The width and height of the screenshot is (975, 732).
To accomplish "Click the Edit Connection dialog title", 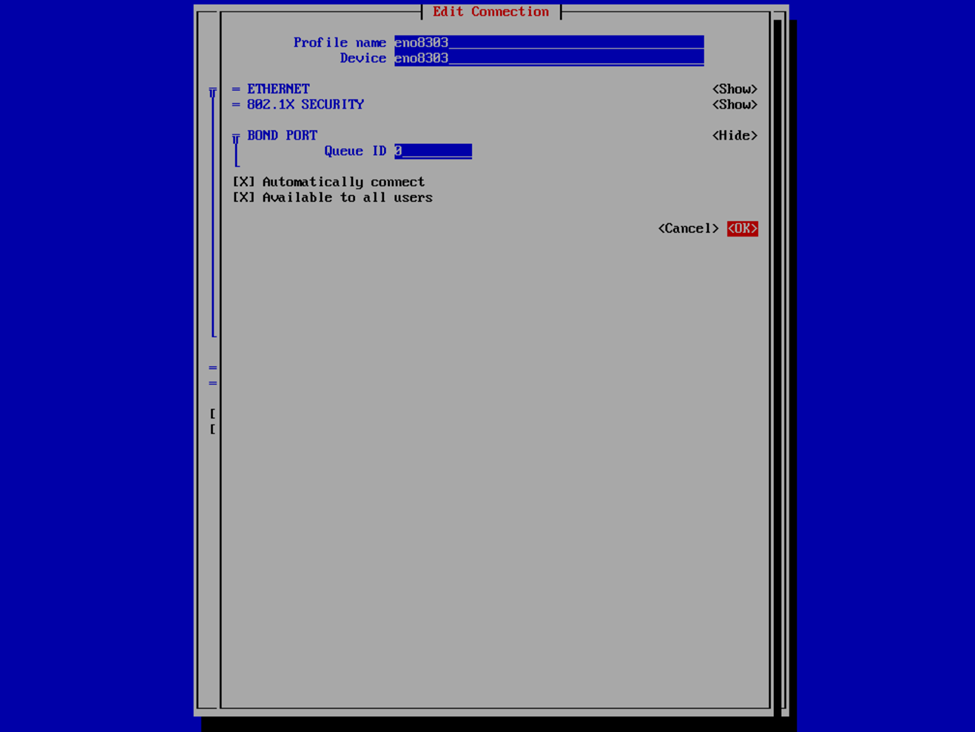I will 490,12.
